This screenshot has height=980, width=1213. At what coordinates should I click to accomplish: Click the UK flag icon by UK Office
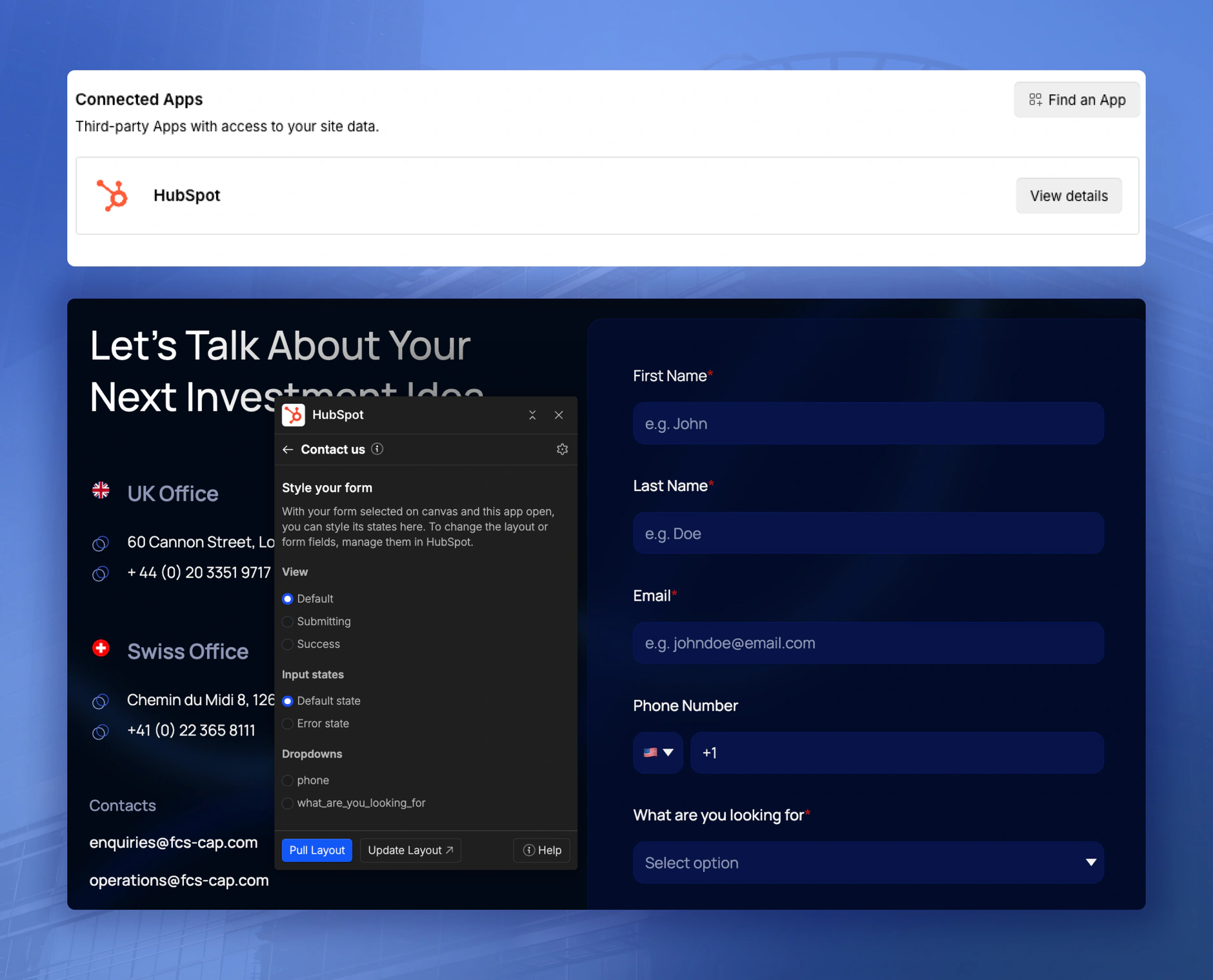point(101,491)
